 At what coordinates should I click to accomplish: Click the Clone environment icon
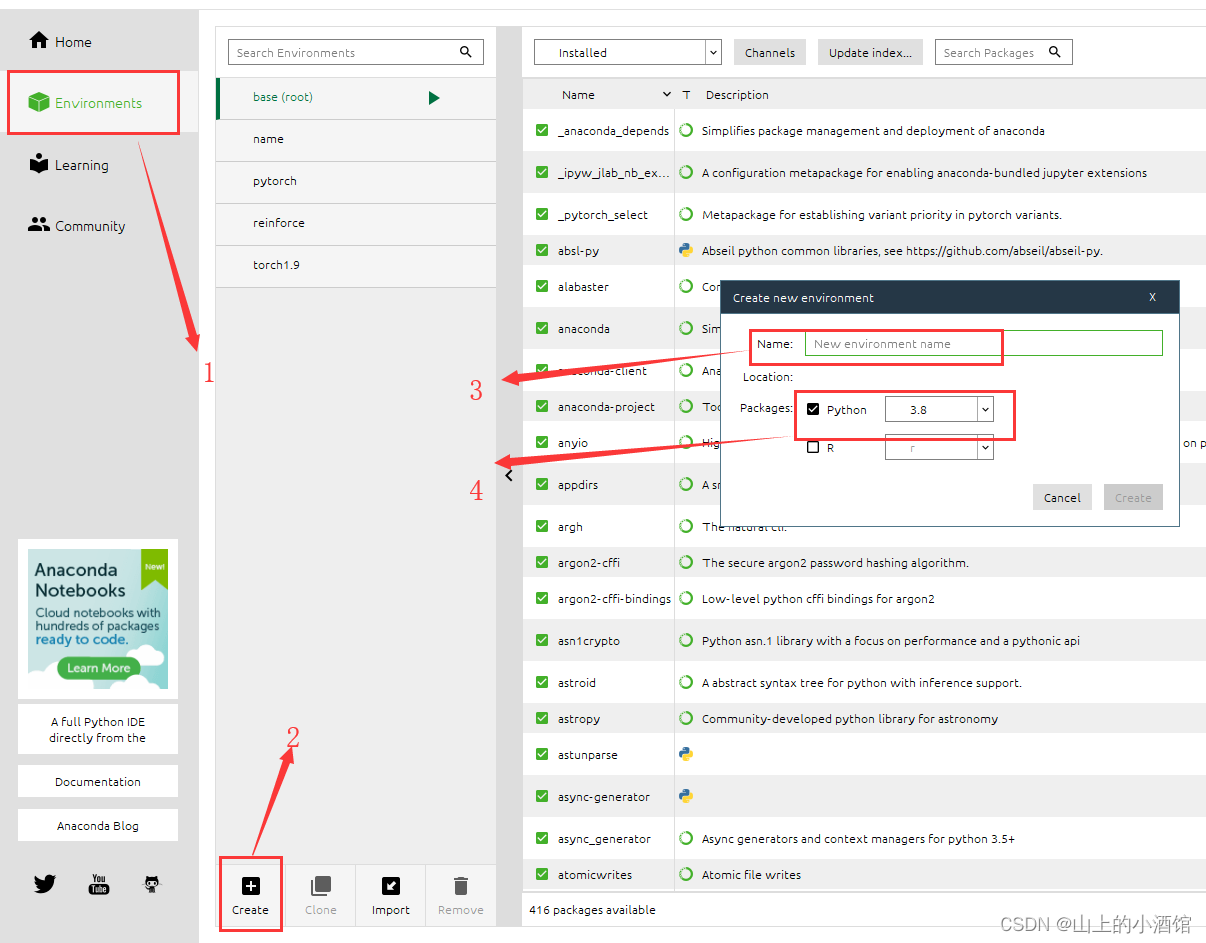(x=321, y=885)
